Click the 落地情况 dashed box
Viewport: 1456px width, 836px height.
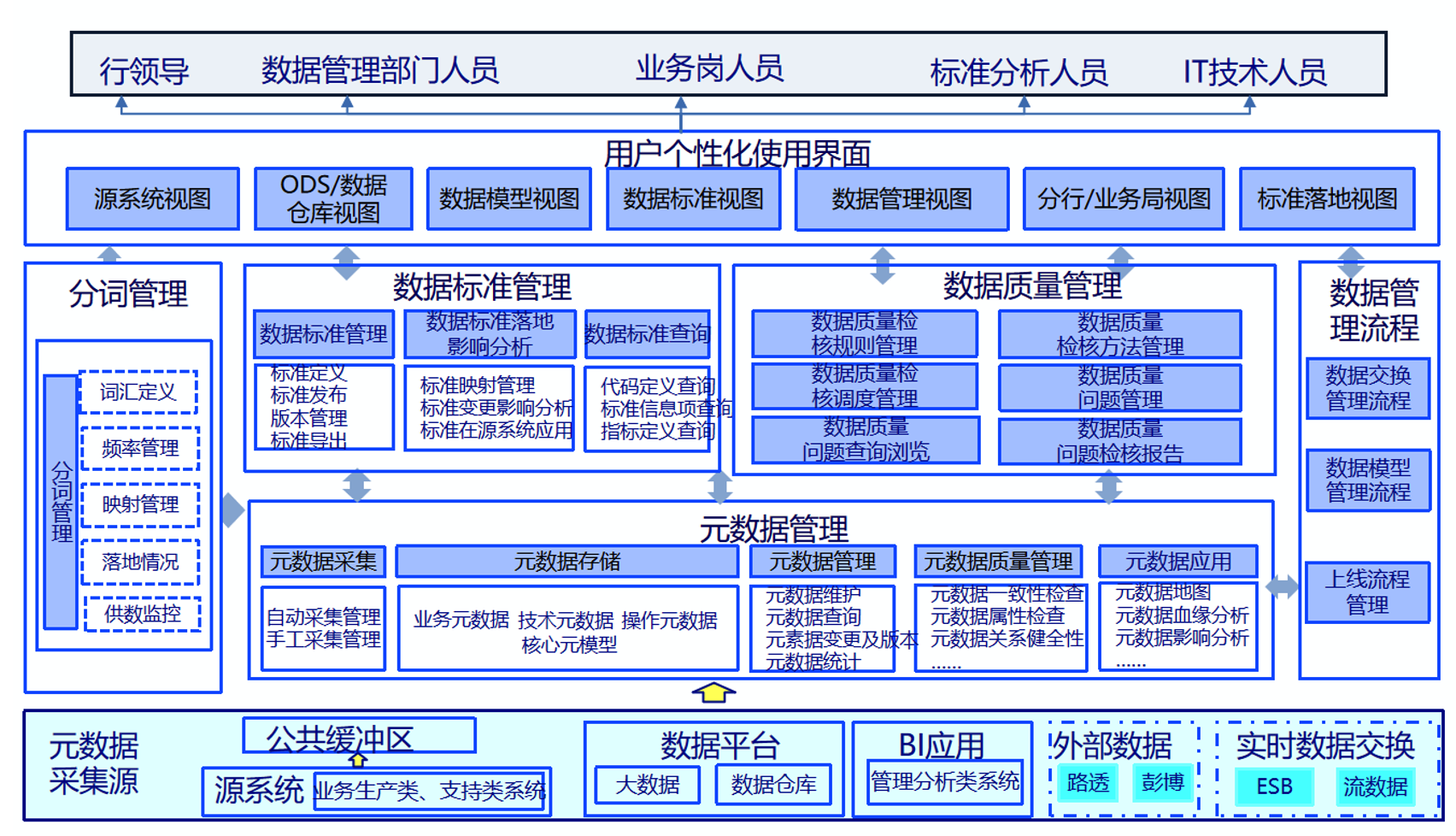tap(140, 562)
